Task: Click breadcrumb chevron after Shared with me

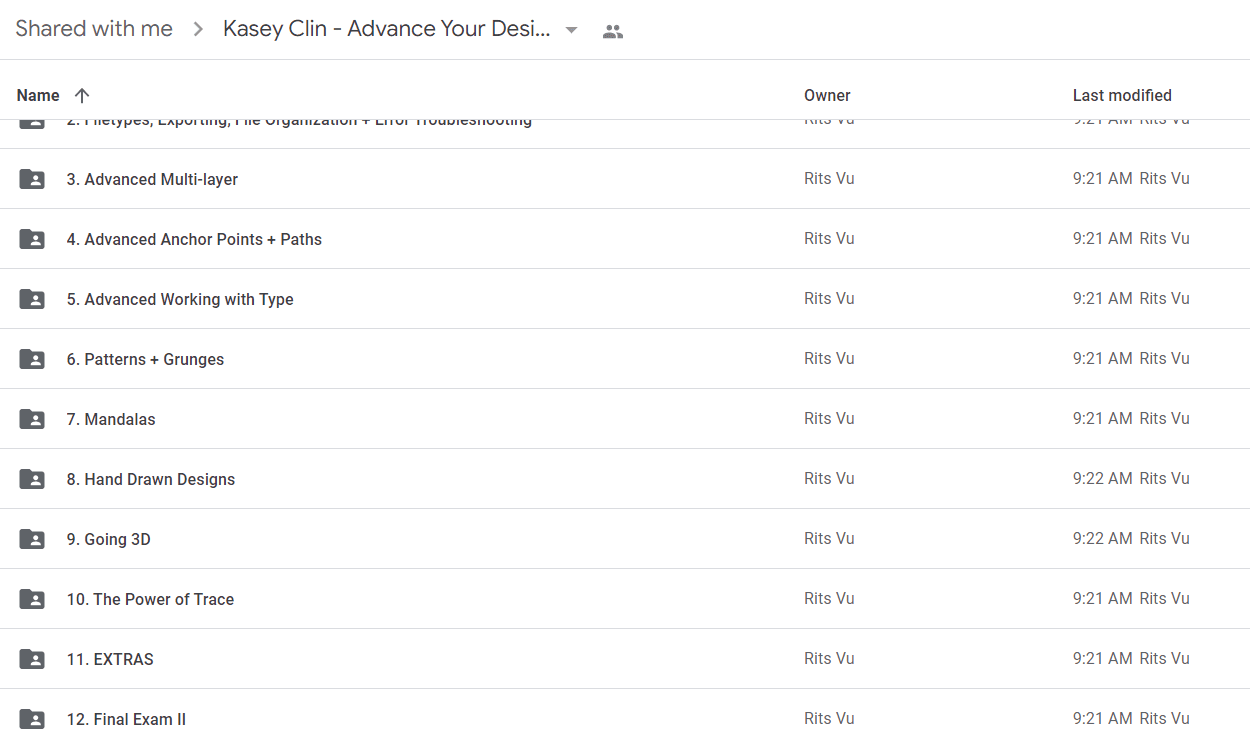Action: [x=198, y=30]
